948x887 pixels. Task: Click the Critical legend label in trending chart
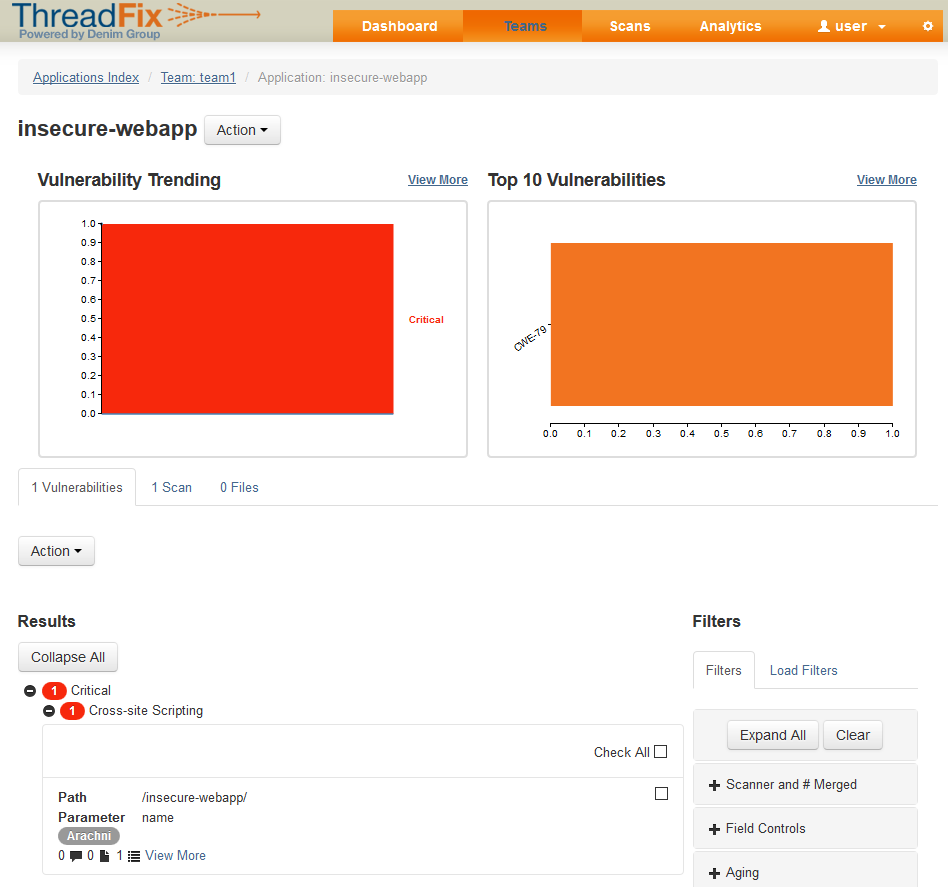point(426,319)
